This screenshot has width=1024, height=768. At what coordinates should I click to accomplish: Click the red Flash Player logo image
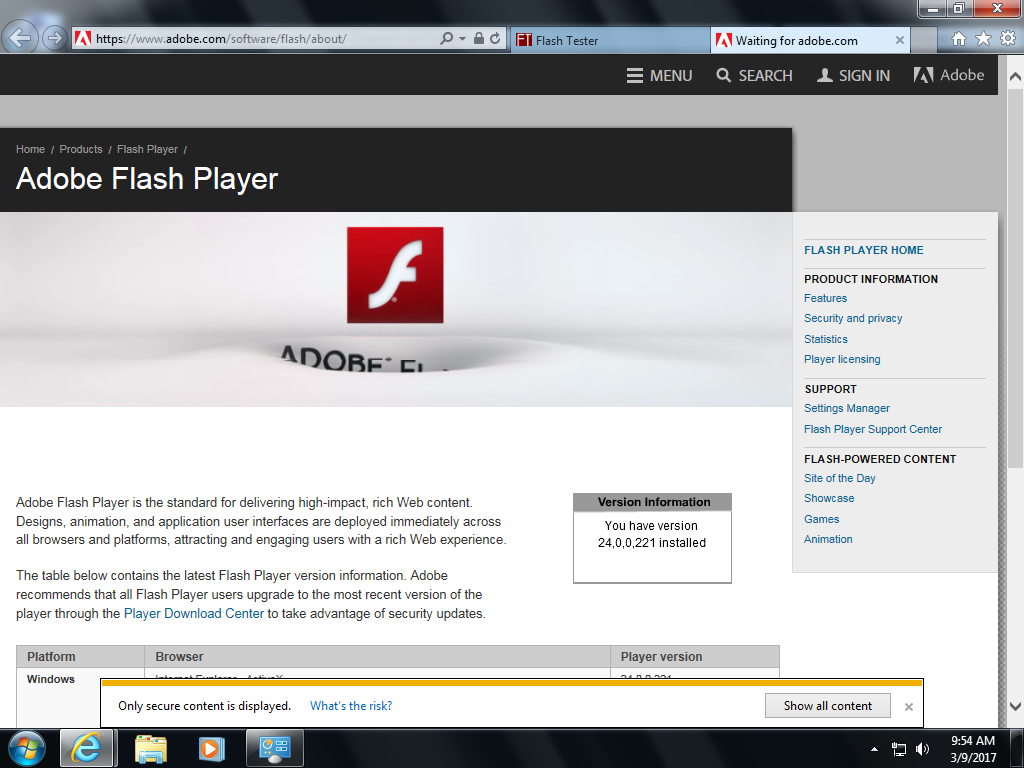coord(395,275)
